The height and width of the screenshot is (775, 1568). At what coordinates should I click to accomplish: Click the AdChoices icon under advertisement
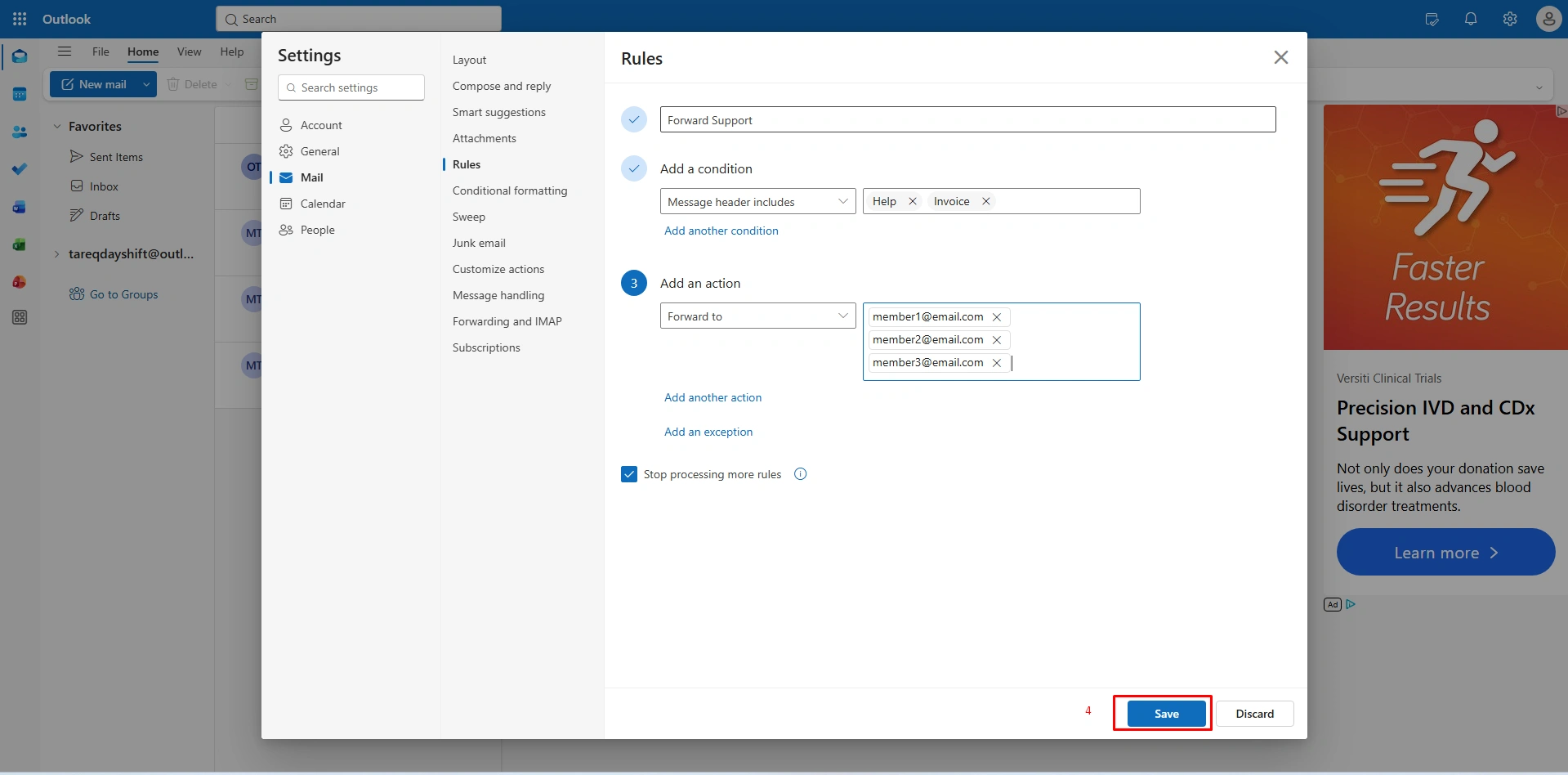pos(1351,604)
